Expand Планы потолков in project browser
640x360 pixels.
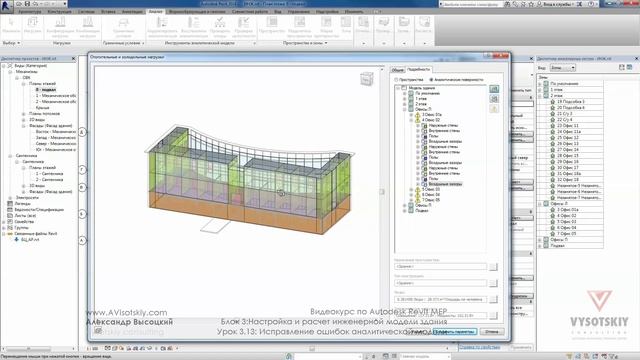[x=24, y=113]
